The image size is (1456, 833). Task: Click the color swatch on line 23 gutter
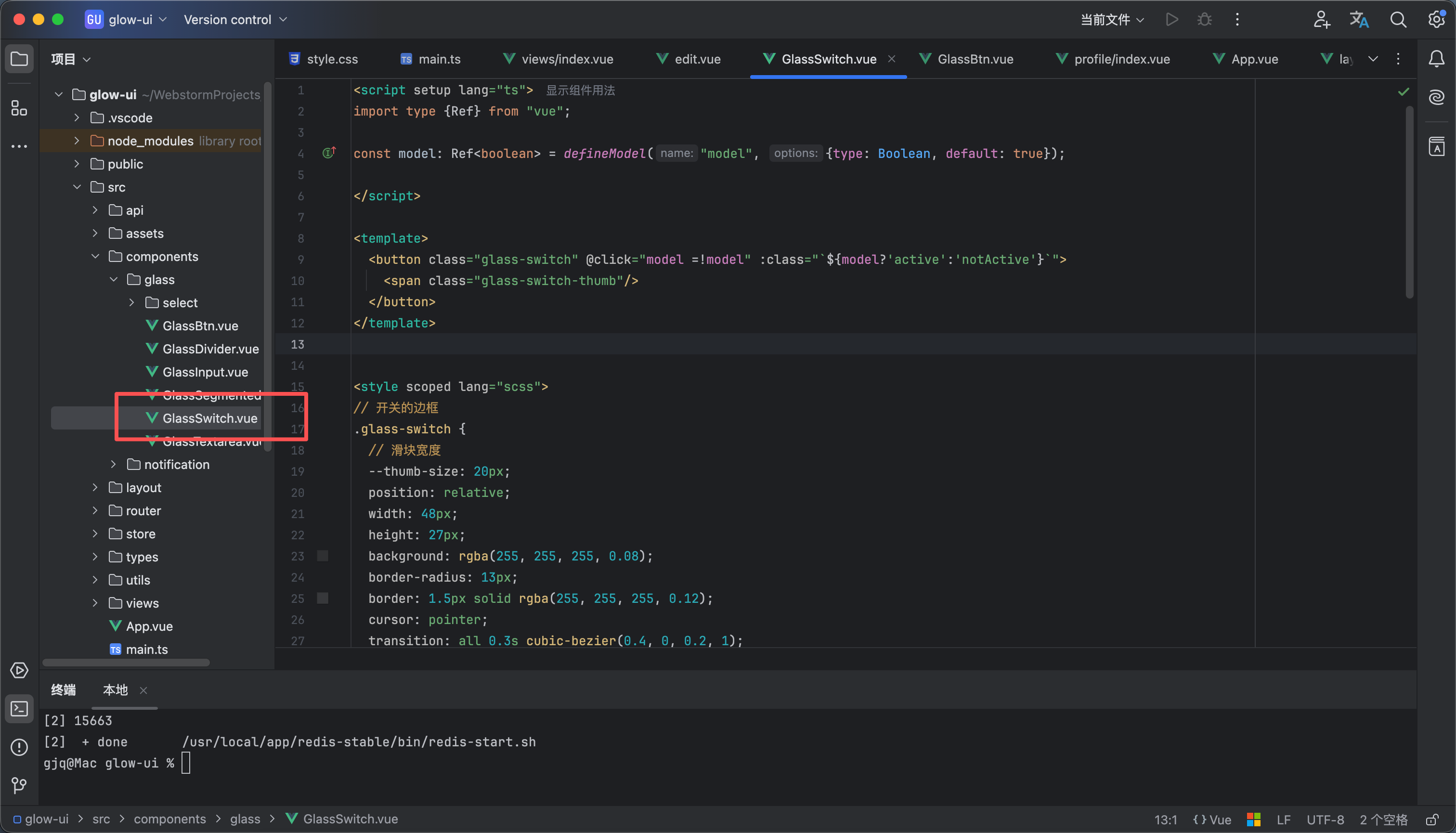(323, 556)
